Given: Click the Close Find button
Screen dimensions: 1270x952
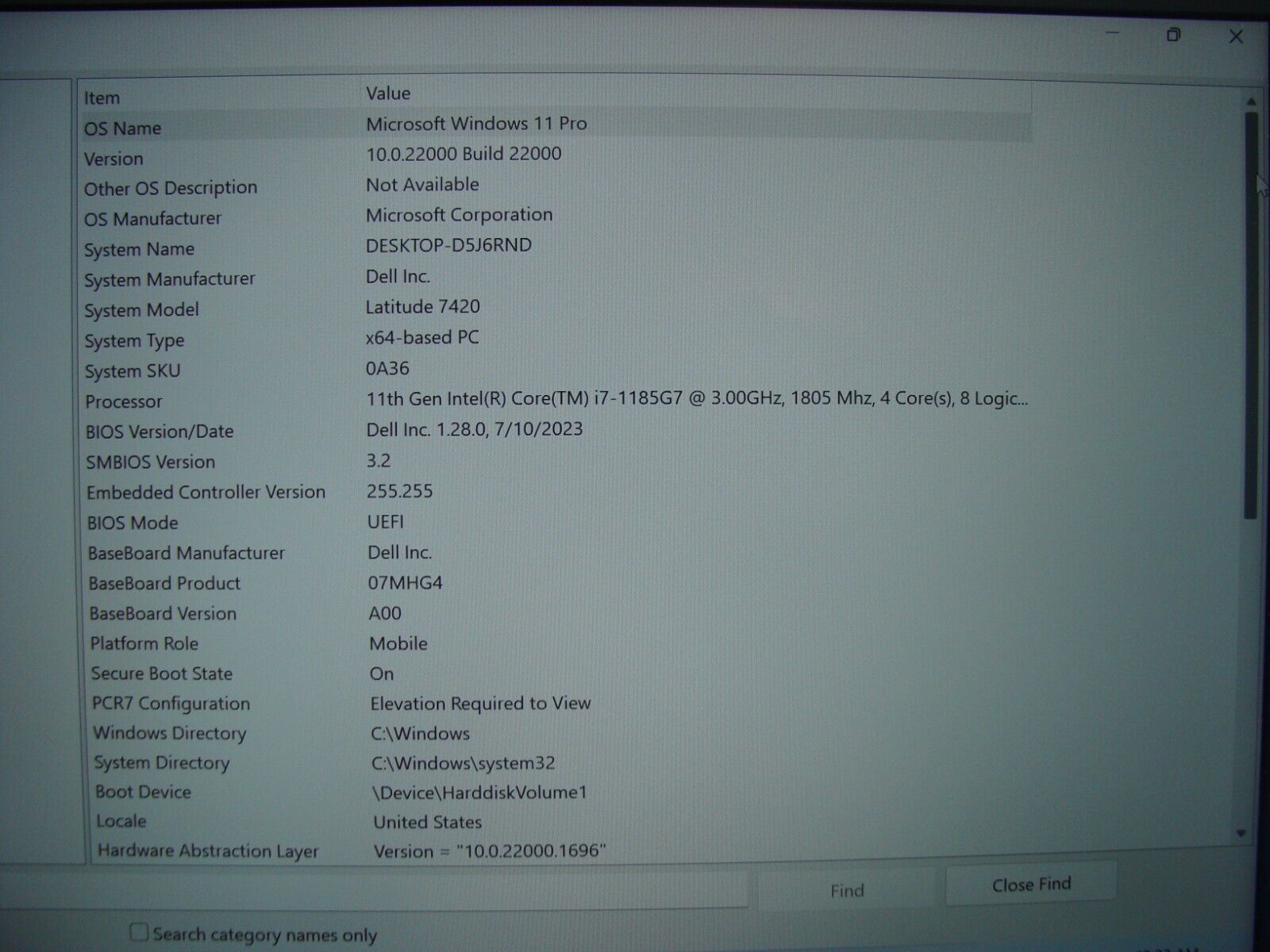Looking at the screenshot, I should point(1031,884).
